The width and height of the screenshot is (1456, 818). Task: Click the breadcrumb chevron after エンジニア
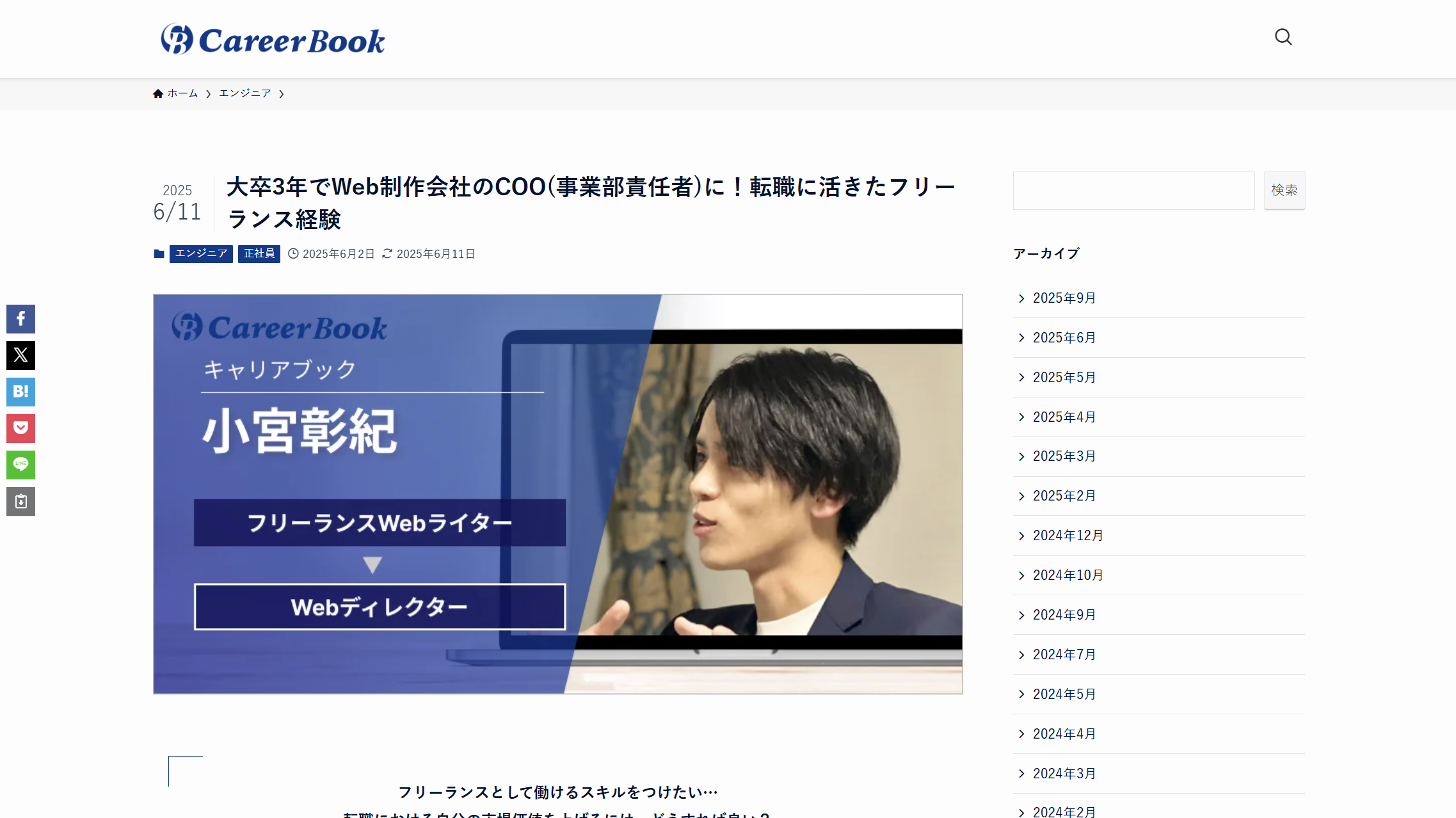(282, 93)
